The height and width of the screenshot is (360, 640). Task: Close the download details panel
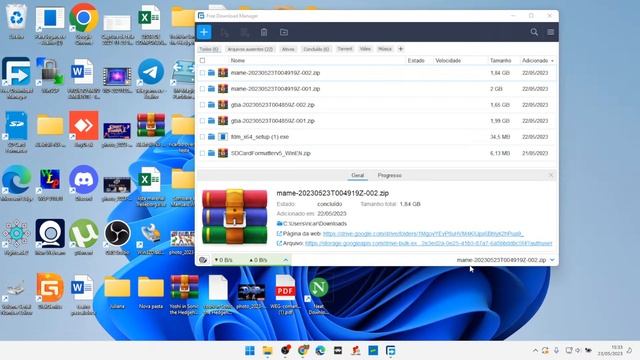pos(551,175)
